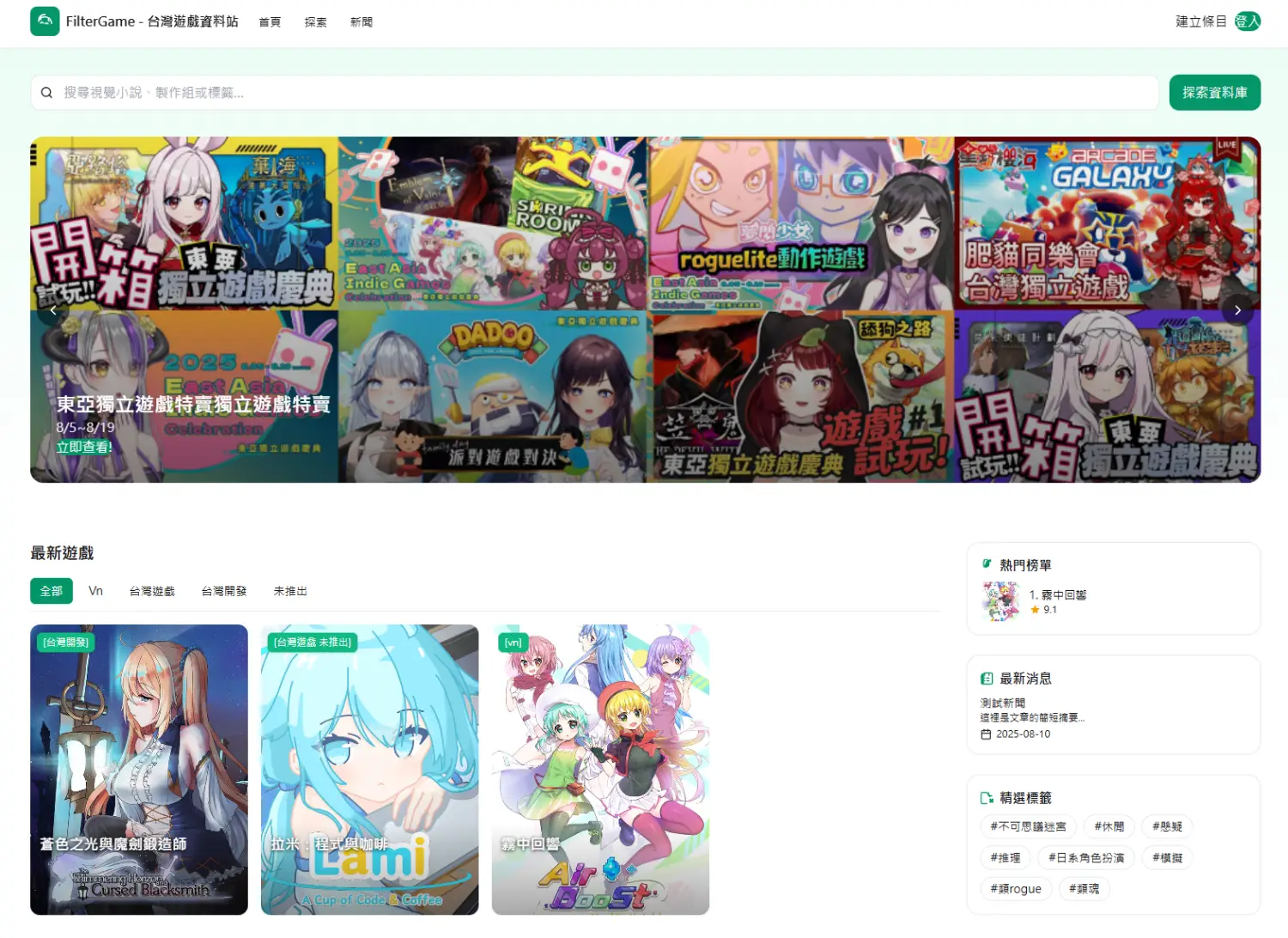Click the FilterGame green logo icon

[45, 21]
